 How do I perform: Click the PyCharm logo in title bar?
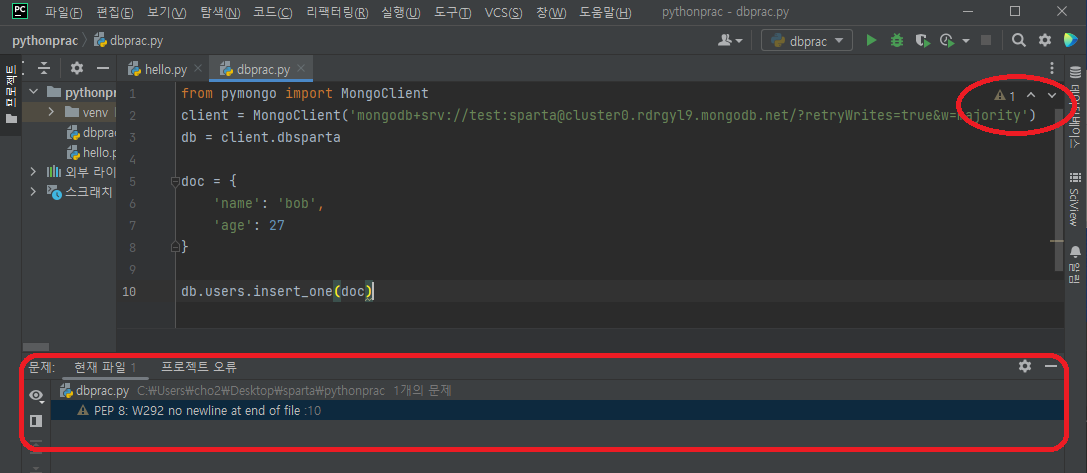pos(20,11)
